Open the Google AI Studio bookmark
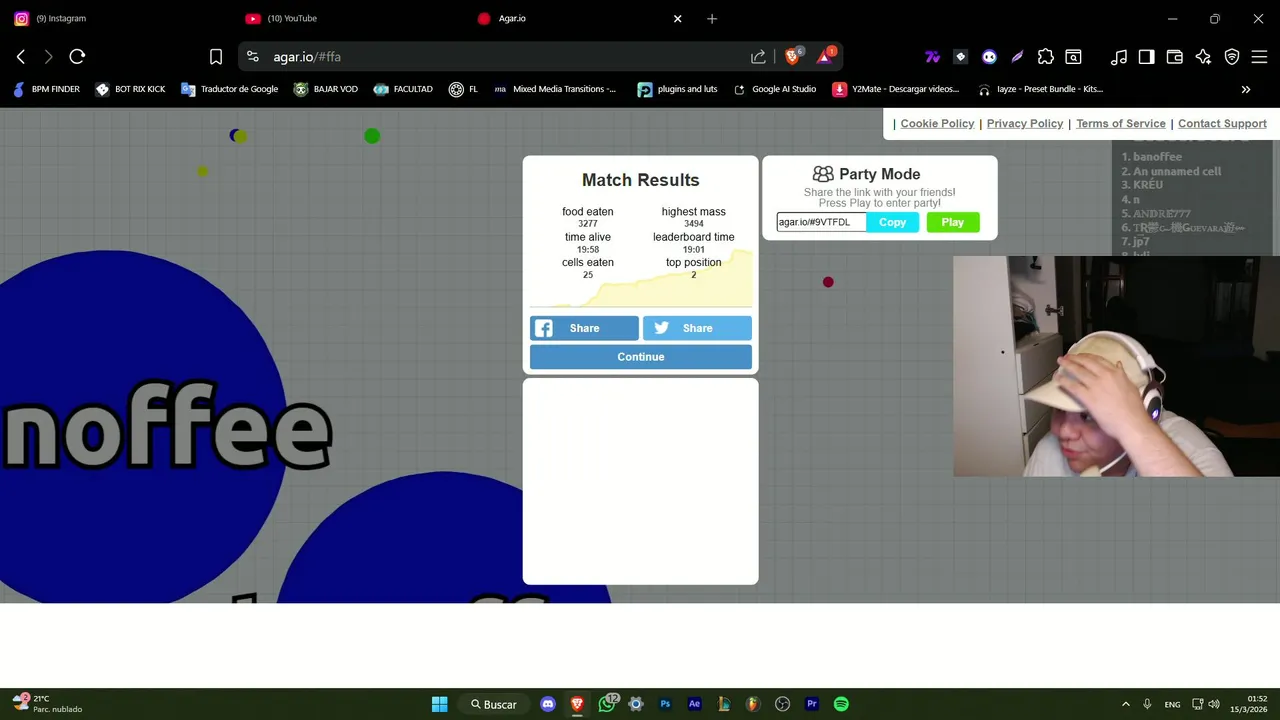 click(774, 89)
